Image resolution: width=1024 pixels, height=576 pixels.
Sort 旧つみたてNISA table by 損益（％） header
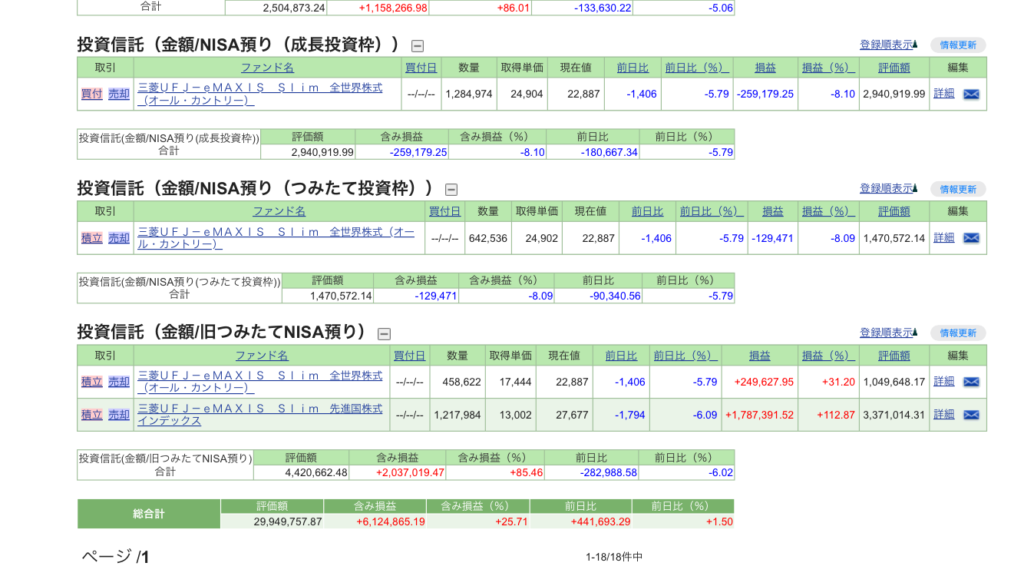[828, 356]
